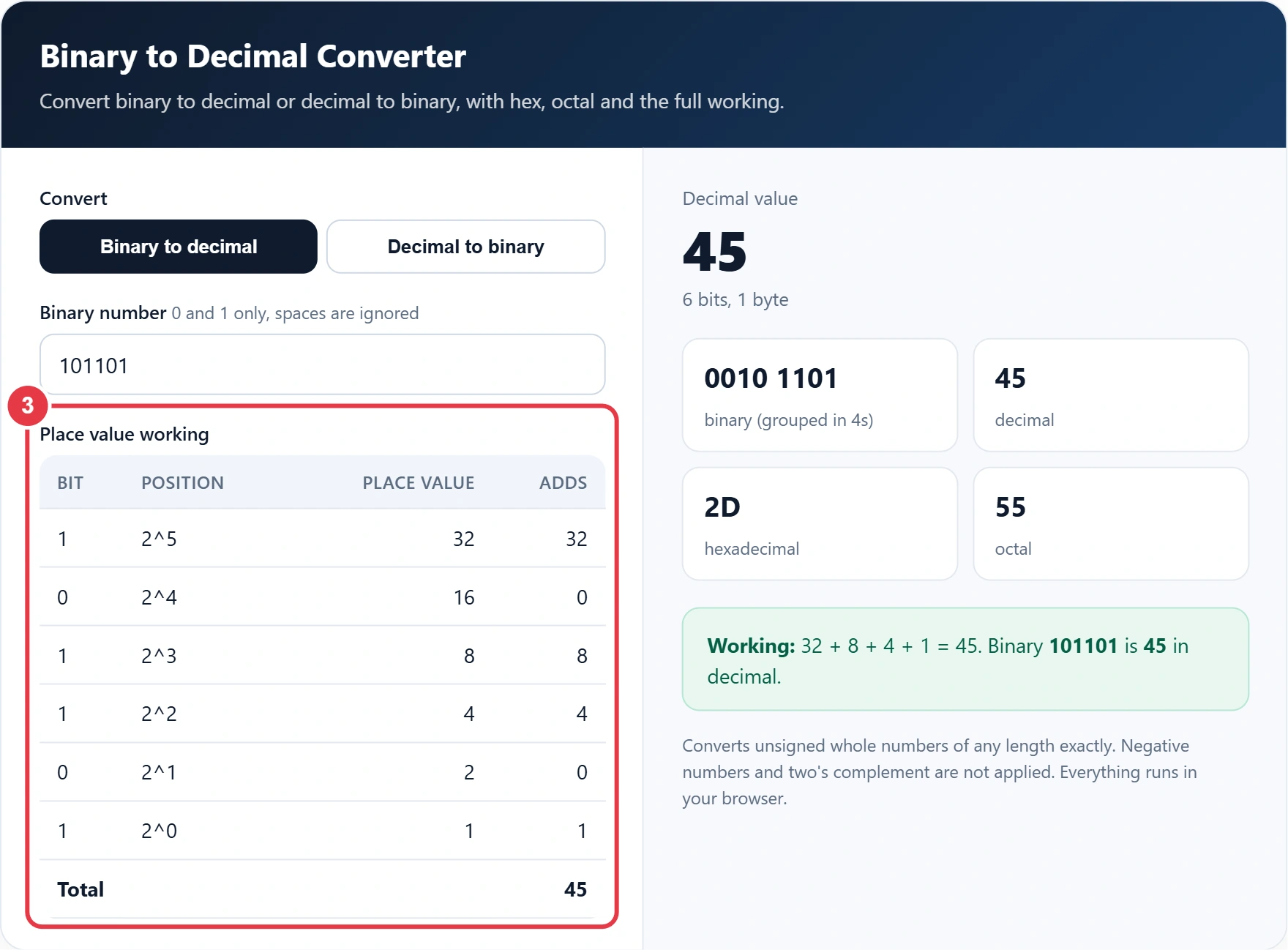Select the 2^2 position cell

(x=159, y=714)
